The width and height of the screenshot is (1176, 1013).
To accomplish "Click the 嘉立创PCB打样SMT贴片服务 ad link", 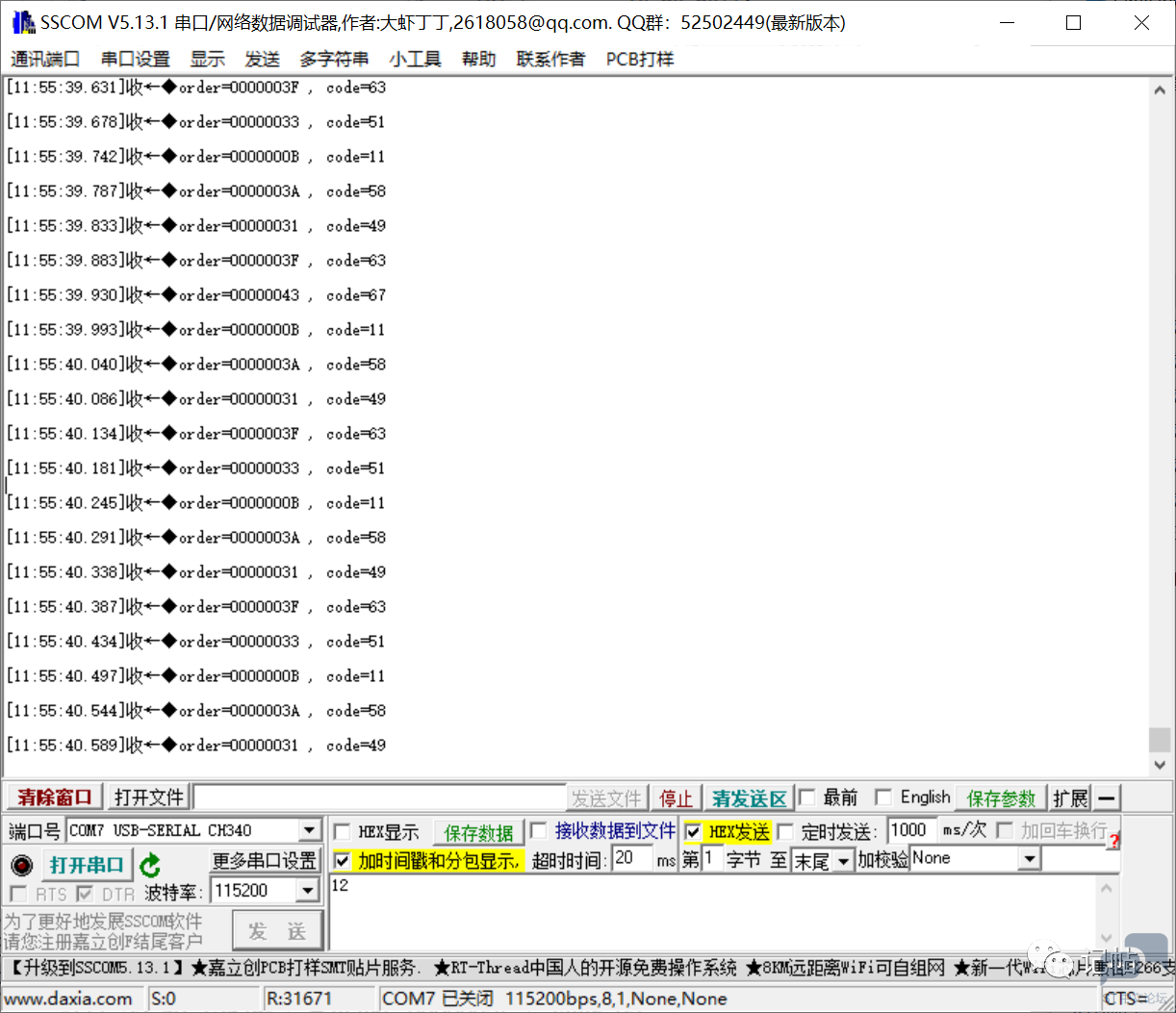I will click(x=306, y=968).
